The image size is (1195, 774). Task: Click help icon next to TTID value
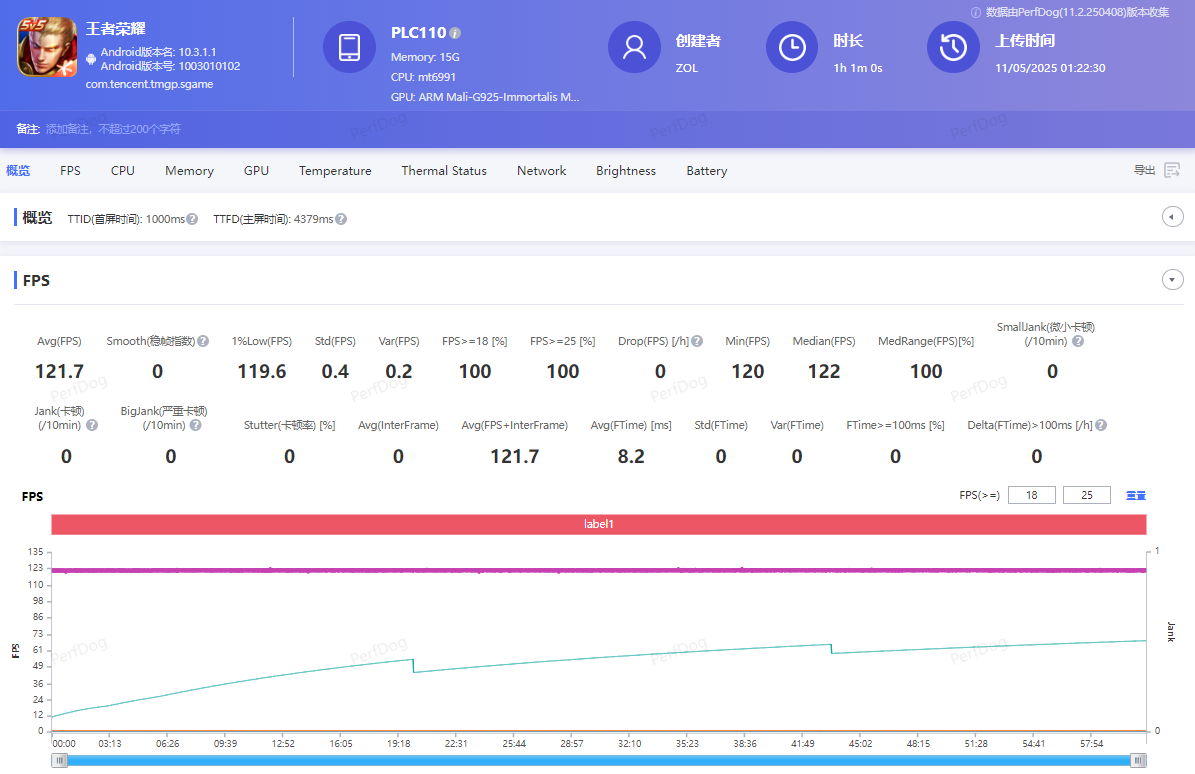tap(192, 219)
